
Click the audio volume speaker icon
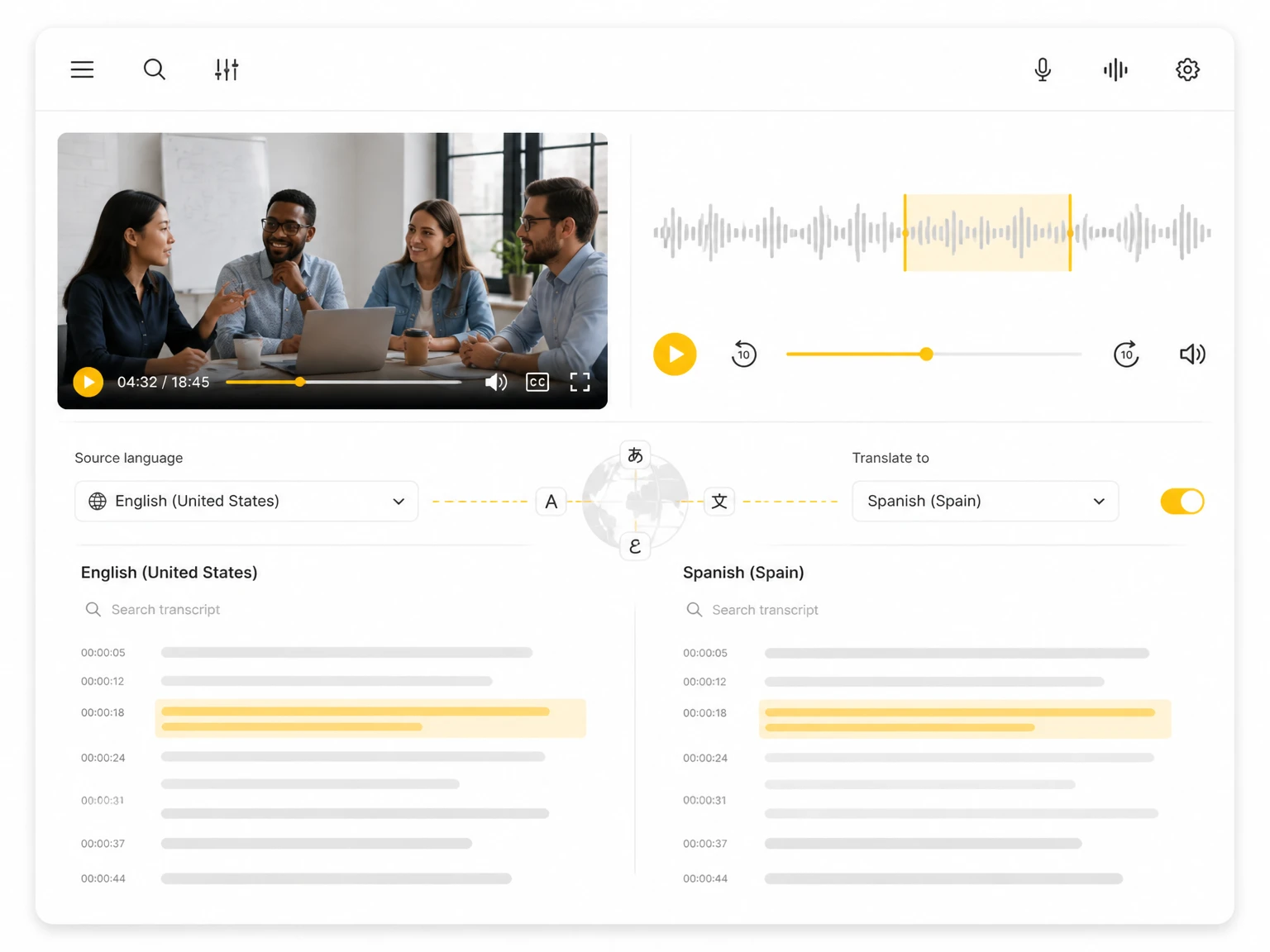click(1192, 354)
